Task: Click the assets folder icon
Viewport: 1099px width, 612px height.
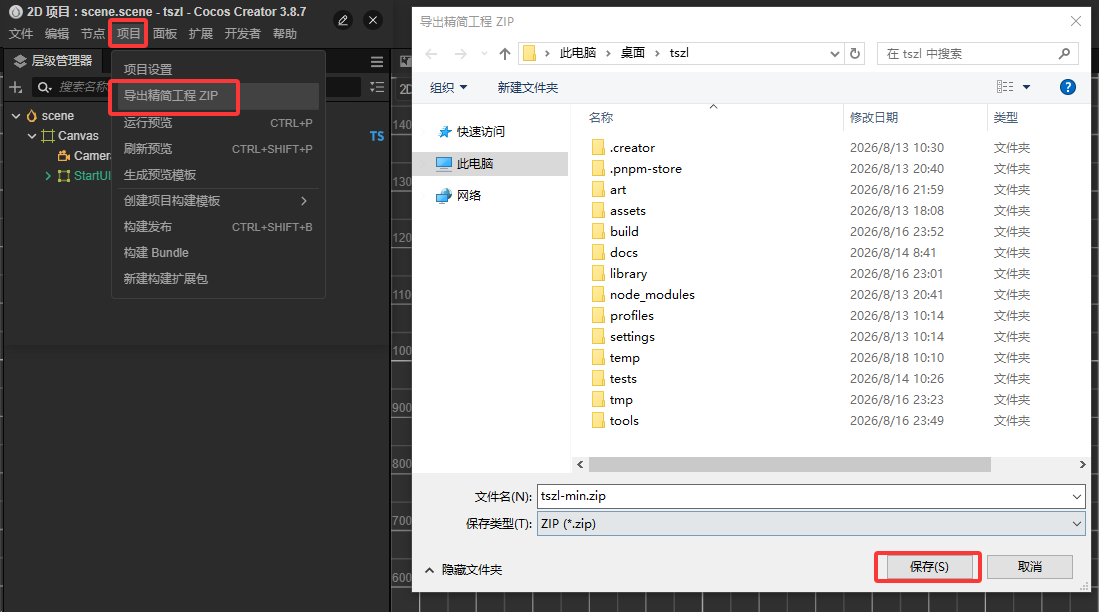Action: (x=598, y=210)
